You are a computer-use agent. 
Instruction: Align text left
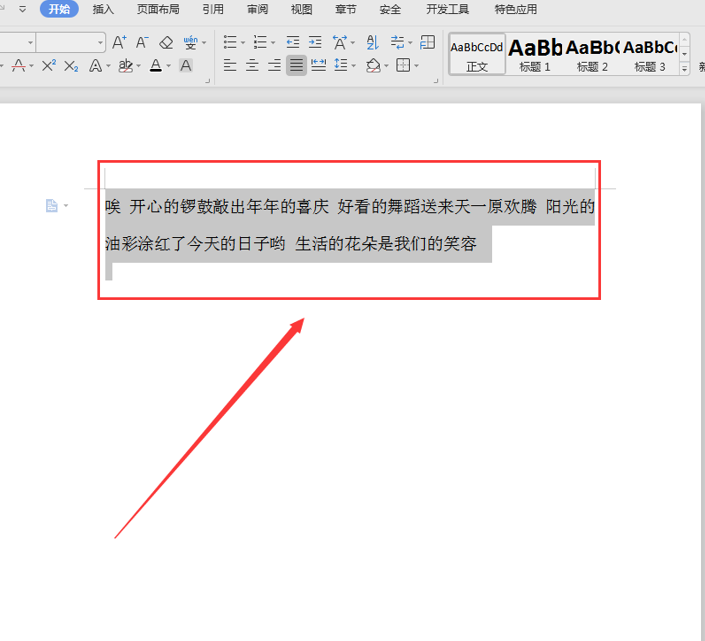click(x=230, y=66)
